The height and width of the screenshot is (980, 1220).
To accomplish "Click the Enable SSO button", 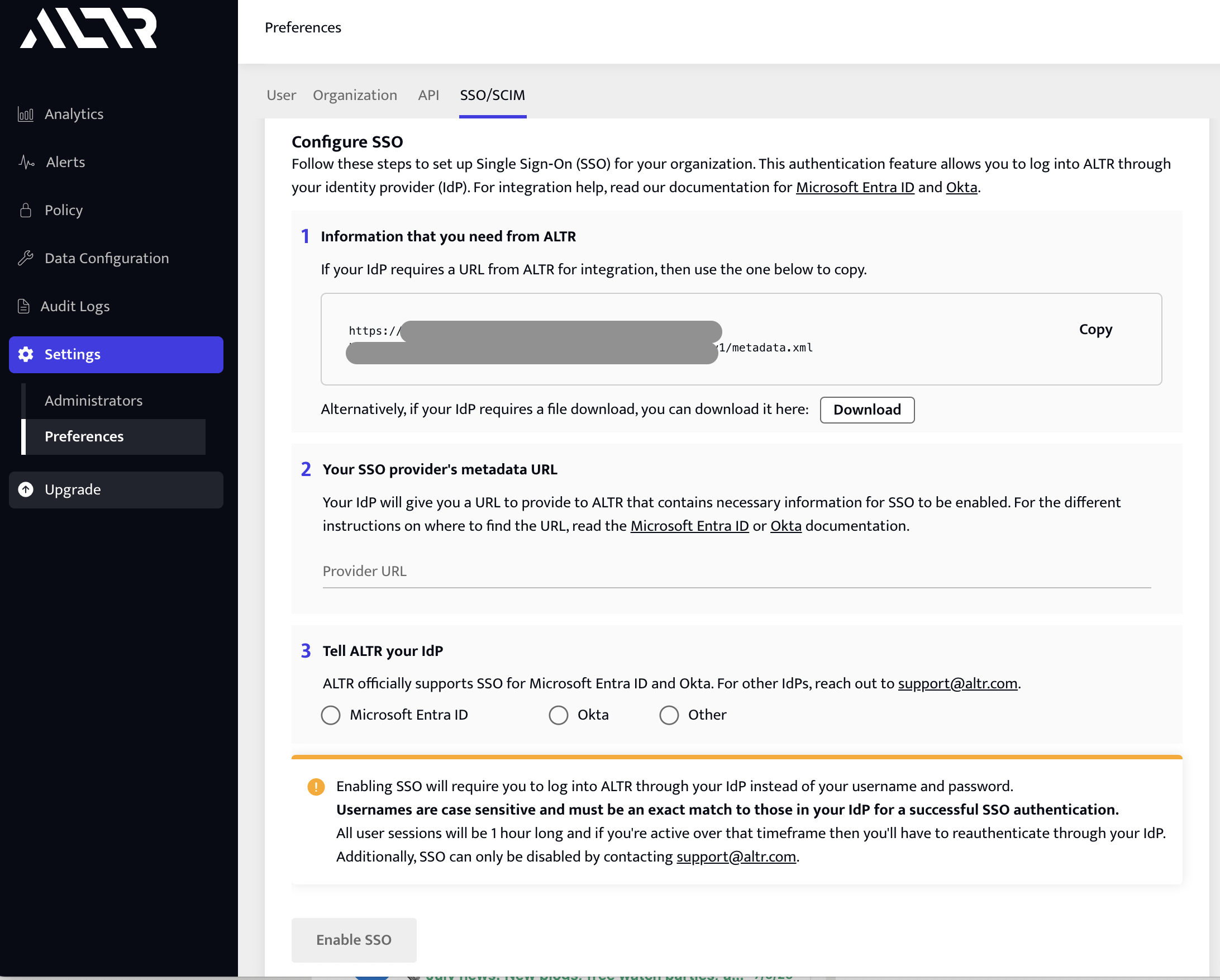I will click(x=354, y=940).
